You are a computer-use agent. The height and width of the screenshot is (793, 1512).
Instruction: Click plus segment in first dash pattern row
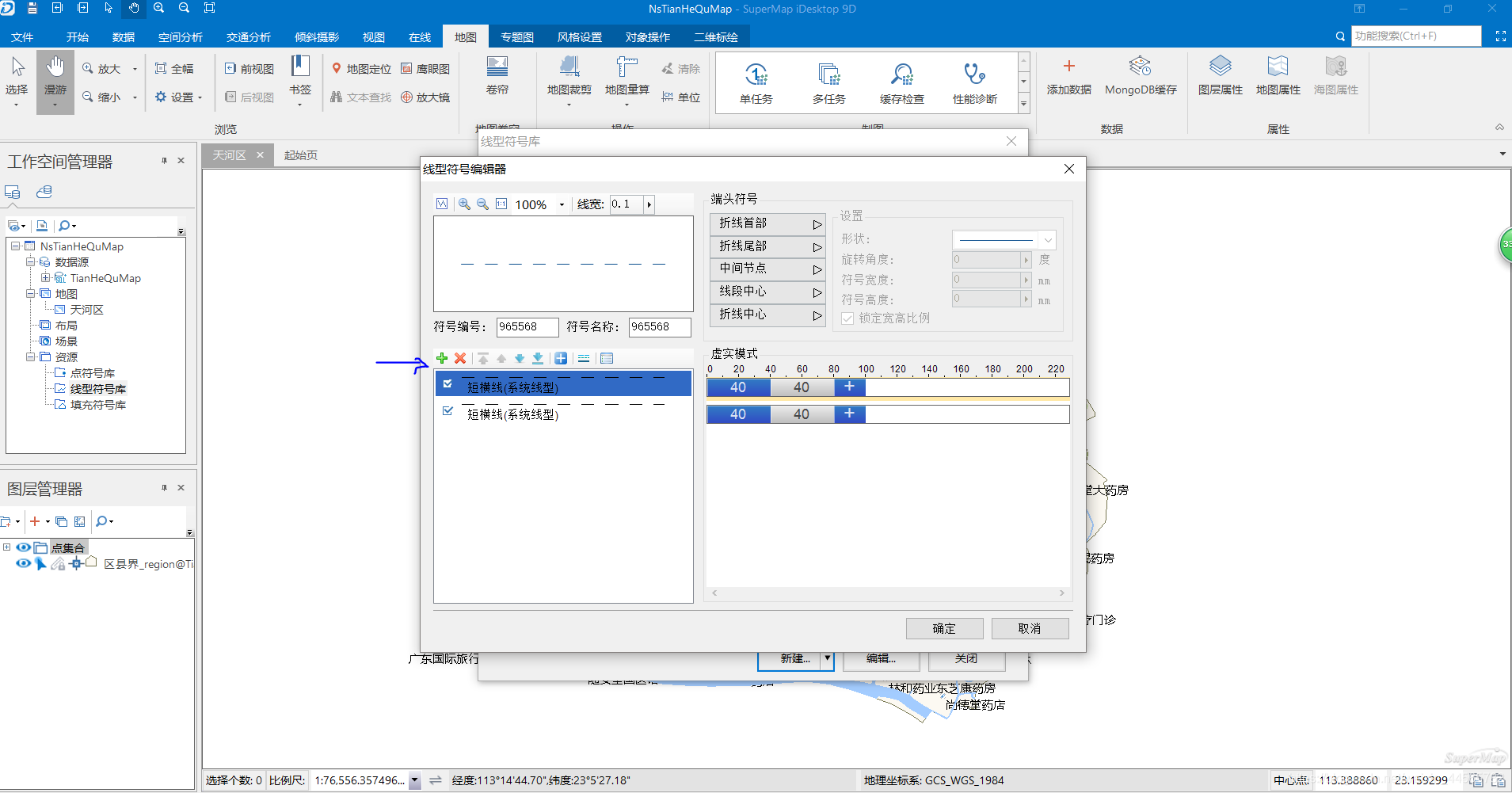pyautogui.click(x=850, y=387)
